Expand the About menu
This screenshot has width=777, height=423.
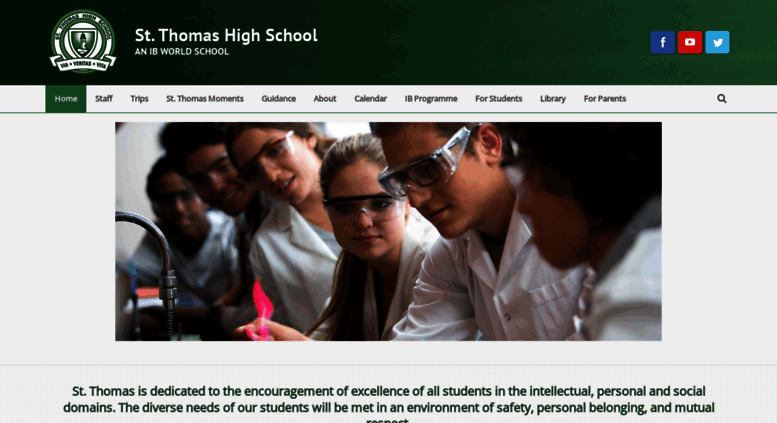point(325,99)
